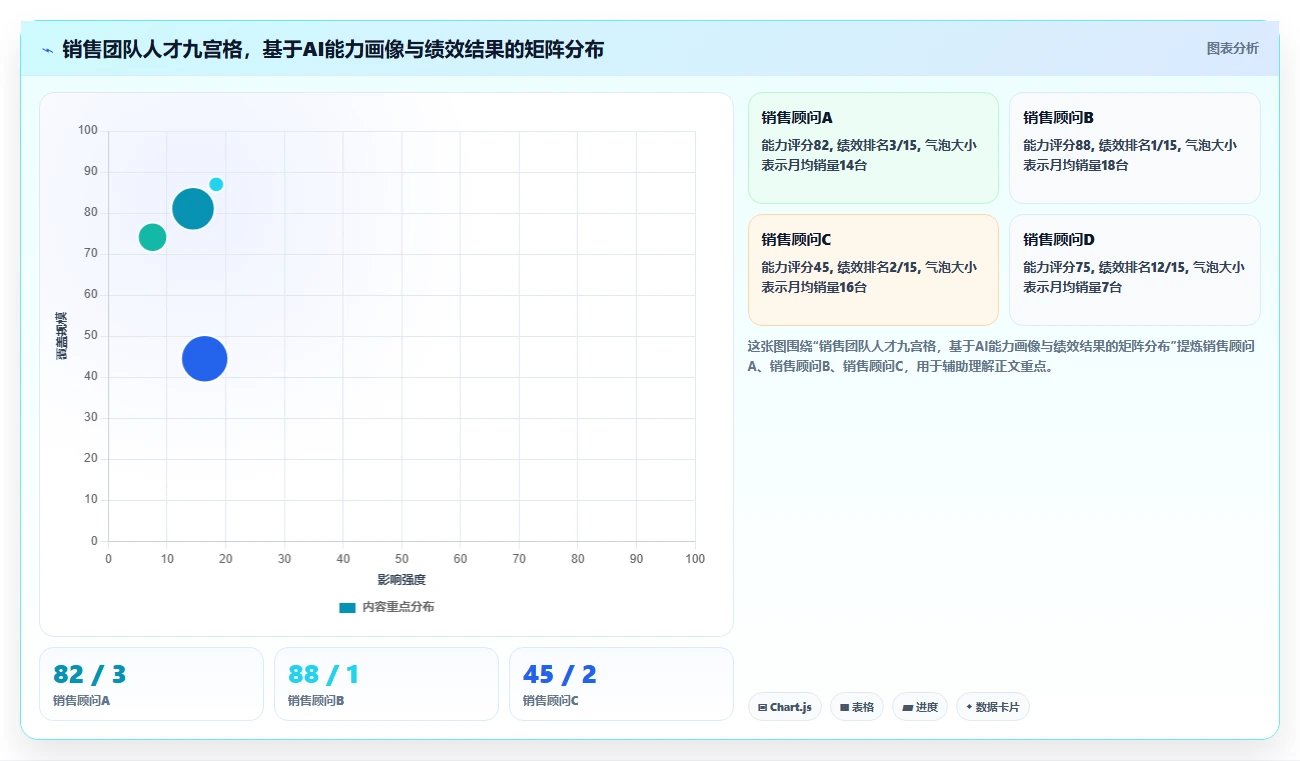The height and width of the screenshot is (761, 1300).
Task: Click the dark teal bubble near 81
Action: tap(193, 209)
